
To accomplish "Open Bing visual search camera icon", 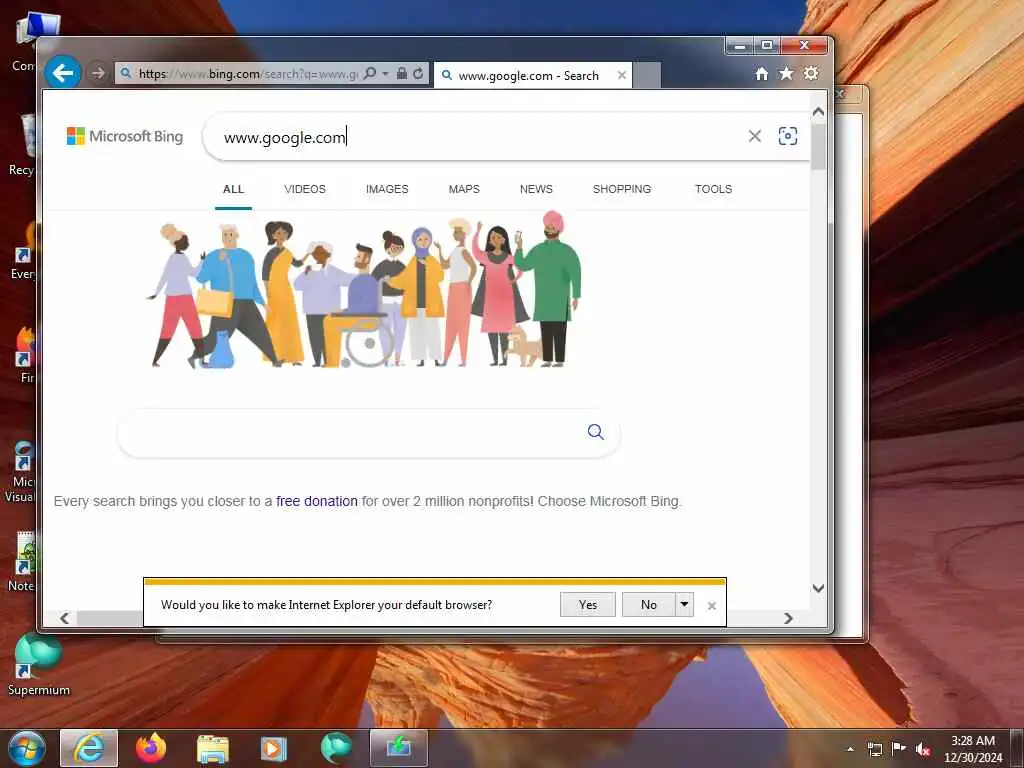I will (788, 136).
